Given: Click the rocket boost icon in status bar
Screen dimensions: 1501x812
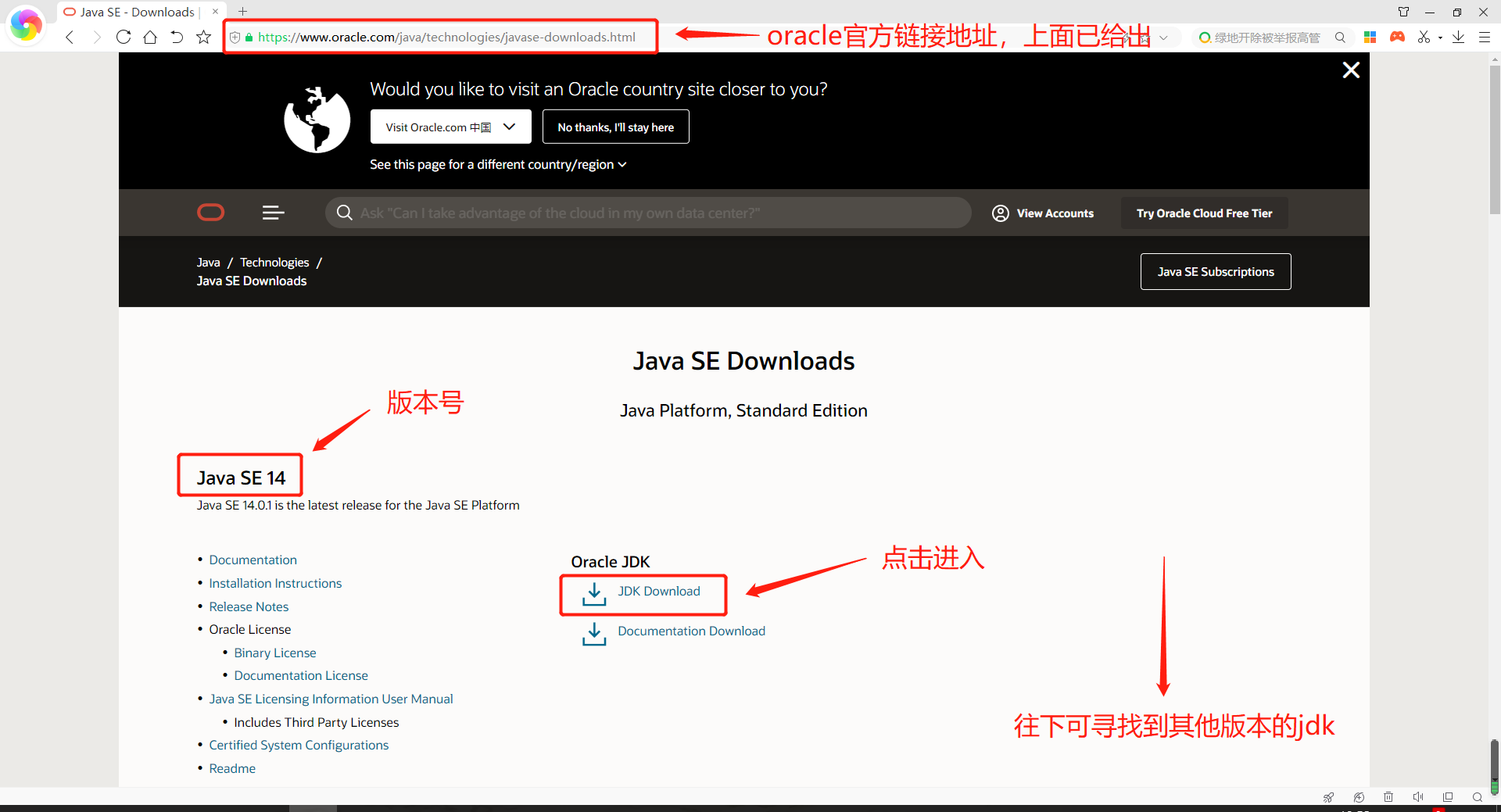Looking at the screenshot, I should point(1329,797).
